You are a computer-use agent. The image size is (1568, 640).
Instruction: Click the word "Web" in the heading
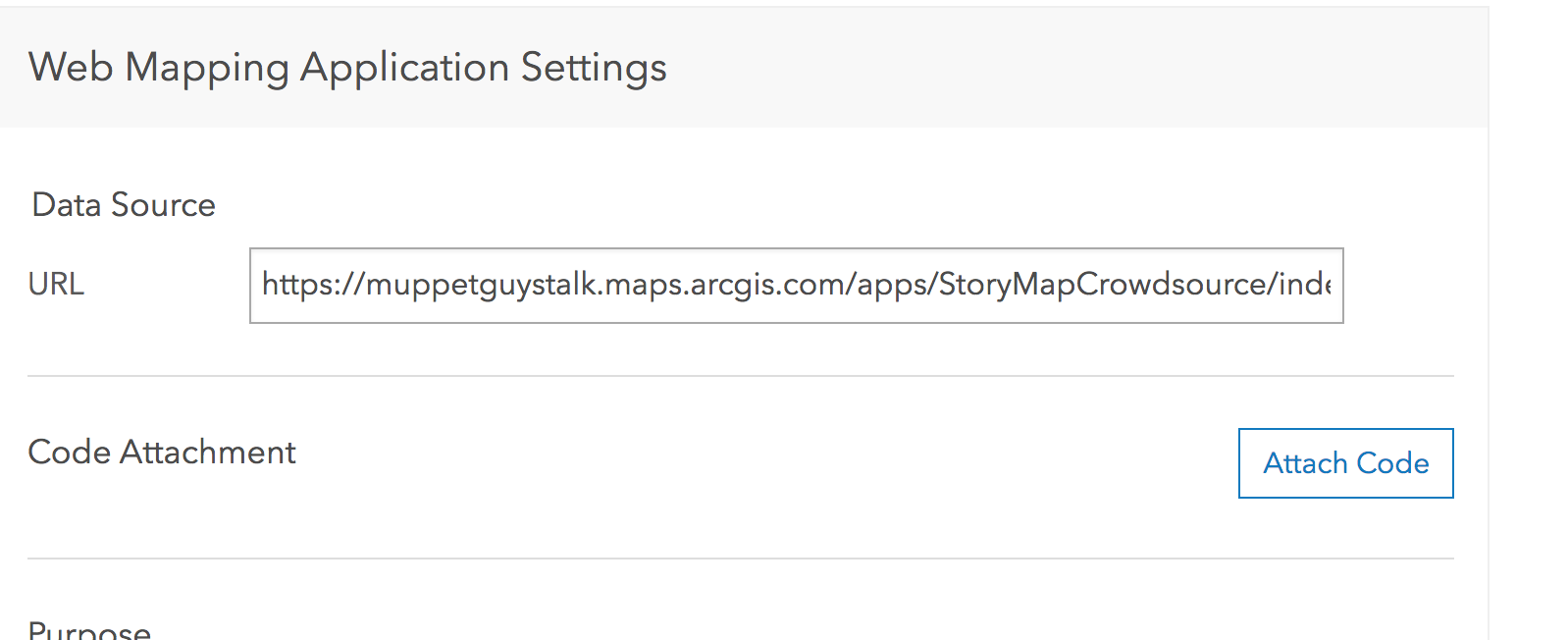(x=71, y=68)
